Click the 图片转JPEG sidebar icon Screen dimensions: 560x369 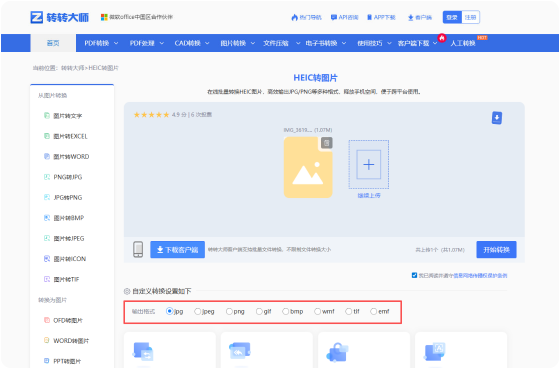tap(47, 238)
